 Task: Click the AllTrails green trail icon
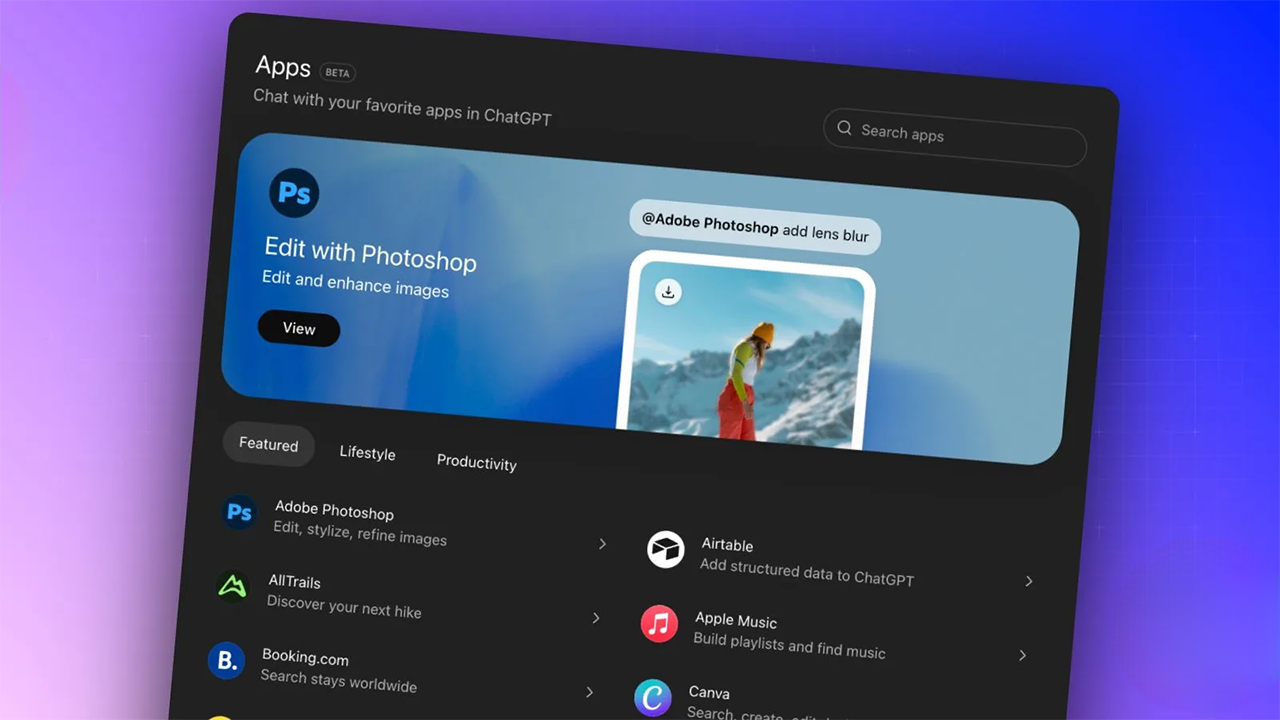[232, 588]
